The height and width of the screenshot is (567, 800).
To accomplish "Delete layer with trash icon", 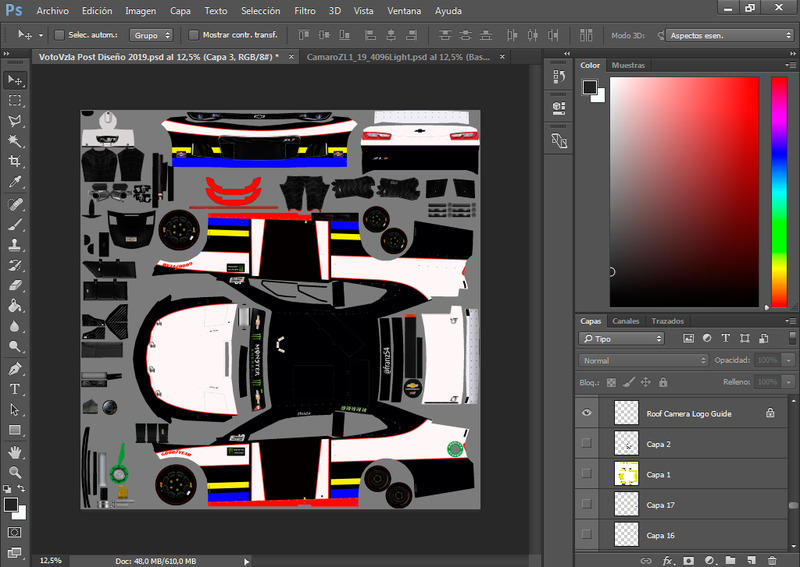I will point(772,560).
